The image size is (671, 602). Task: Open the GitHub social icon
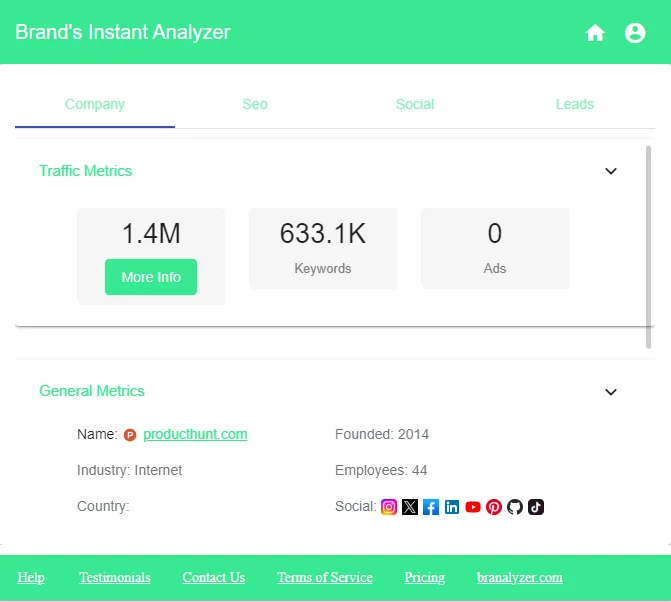(515, 507)
